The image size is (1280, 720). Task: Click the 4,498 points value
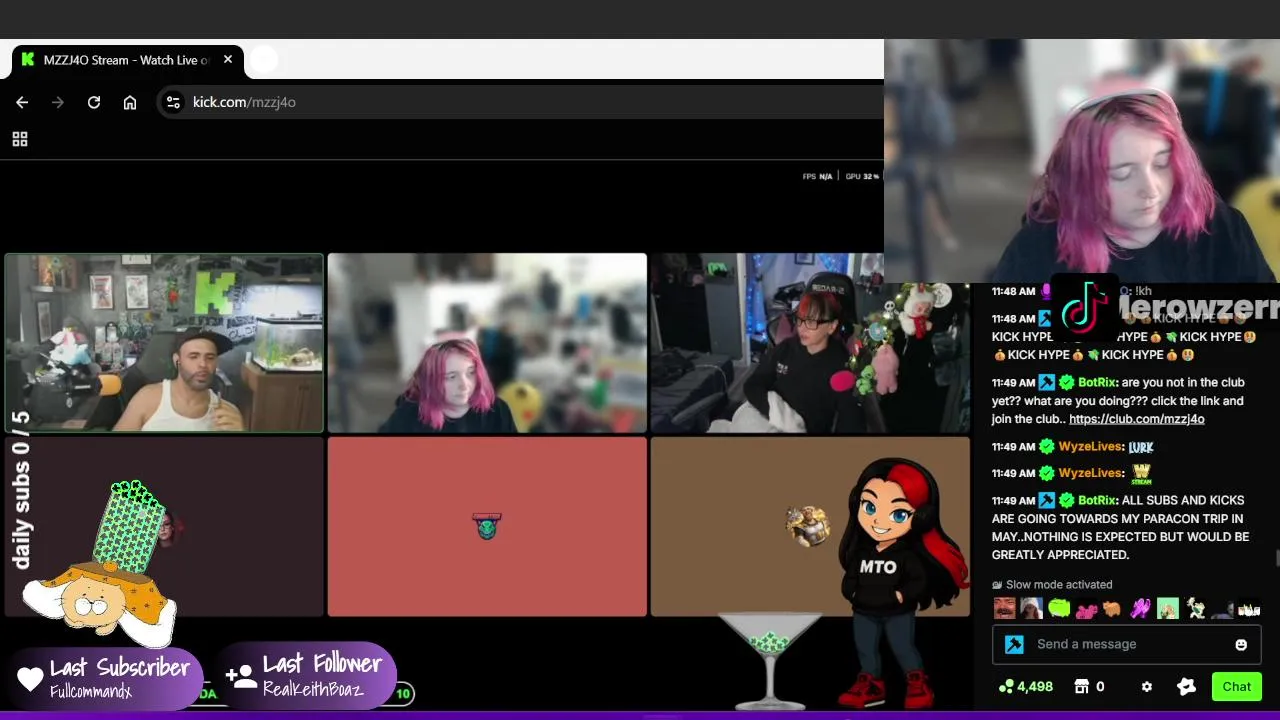[1035, 687]
